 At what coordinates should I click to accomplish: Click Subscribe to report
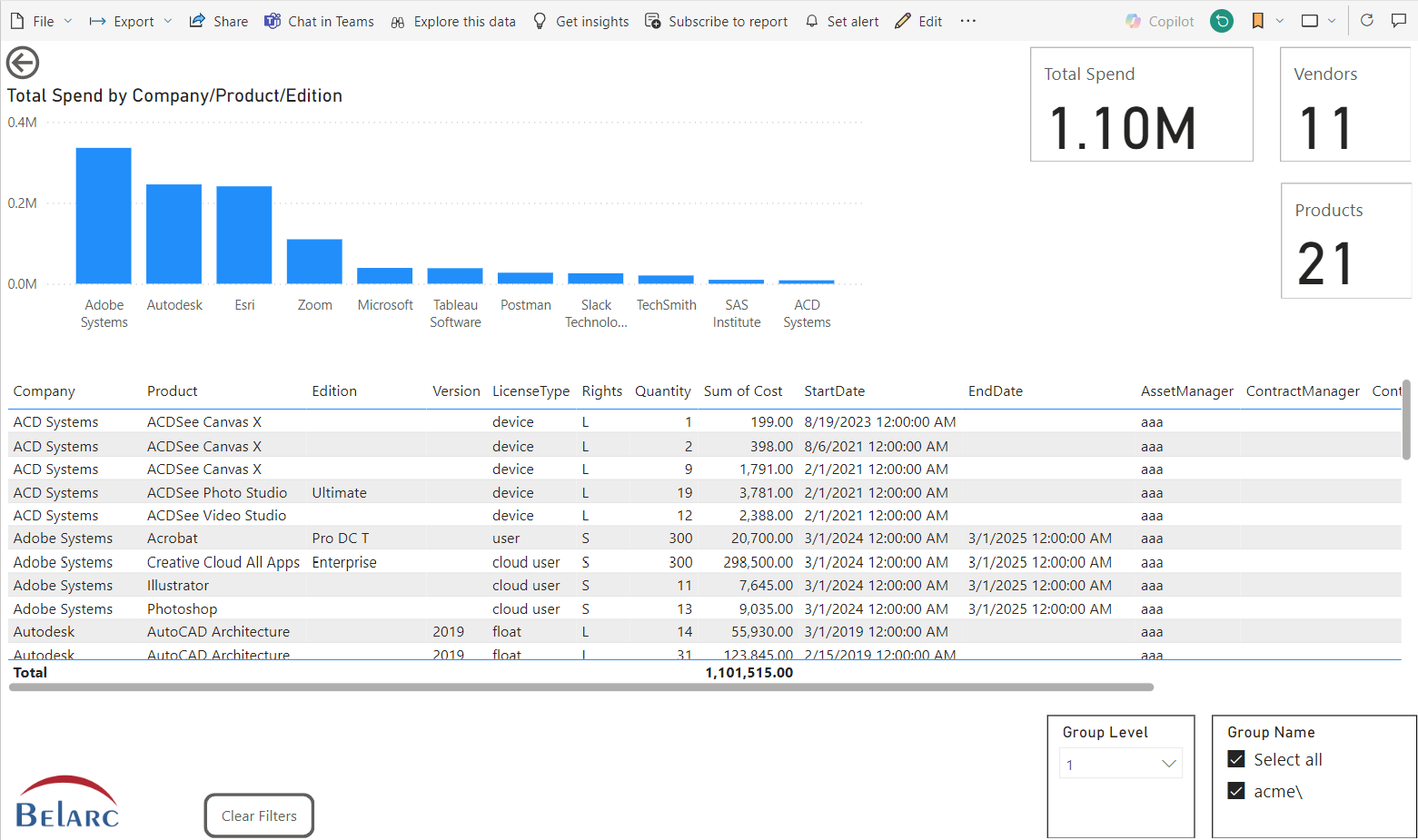[x=716, y=21]
